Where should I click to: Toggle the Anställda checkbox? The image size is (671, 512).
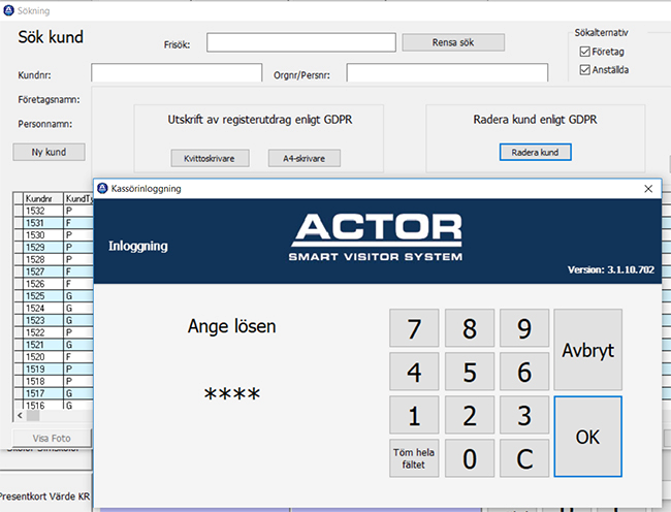585,70
